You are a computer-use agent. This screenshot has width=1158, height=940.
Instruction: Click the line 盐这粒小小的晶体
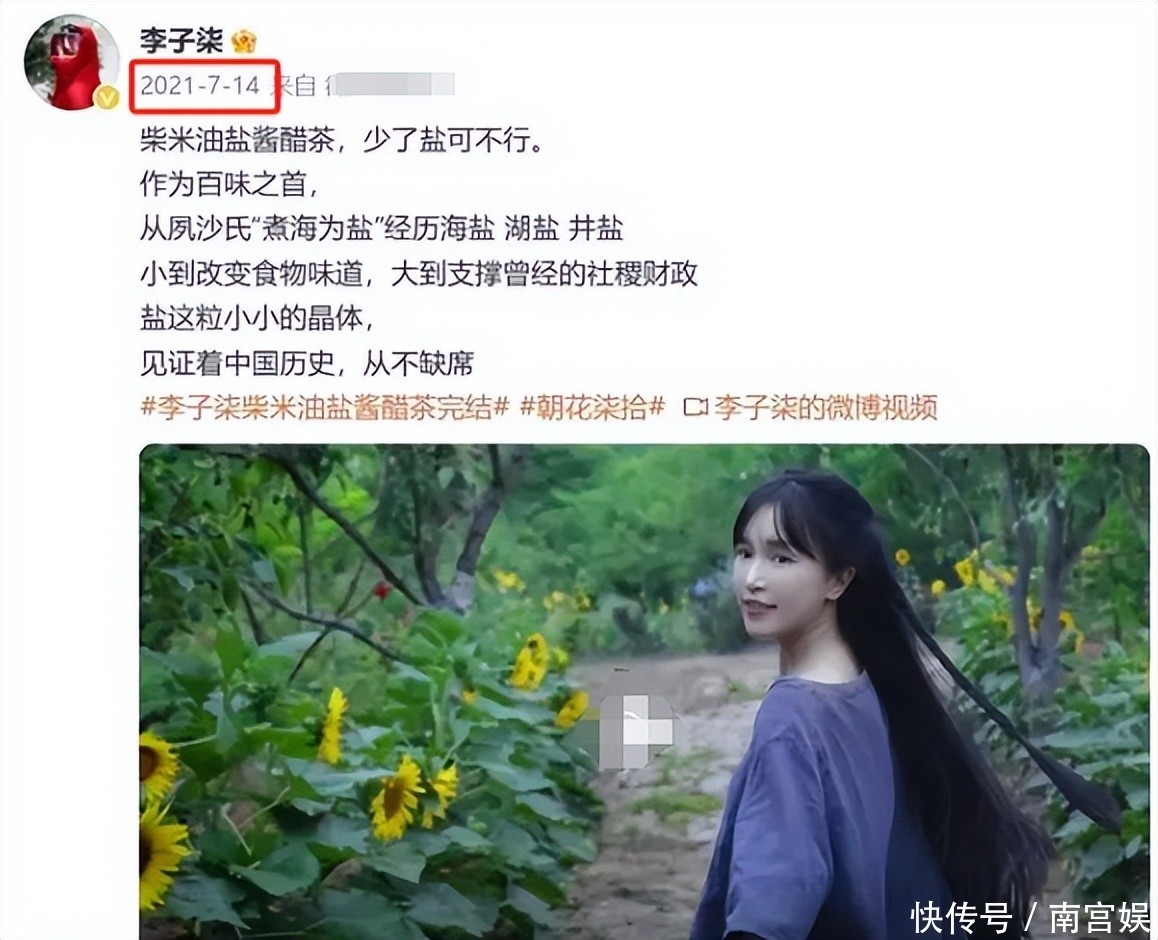[x=257, y=318]
